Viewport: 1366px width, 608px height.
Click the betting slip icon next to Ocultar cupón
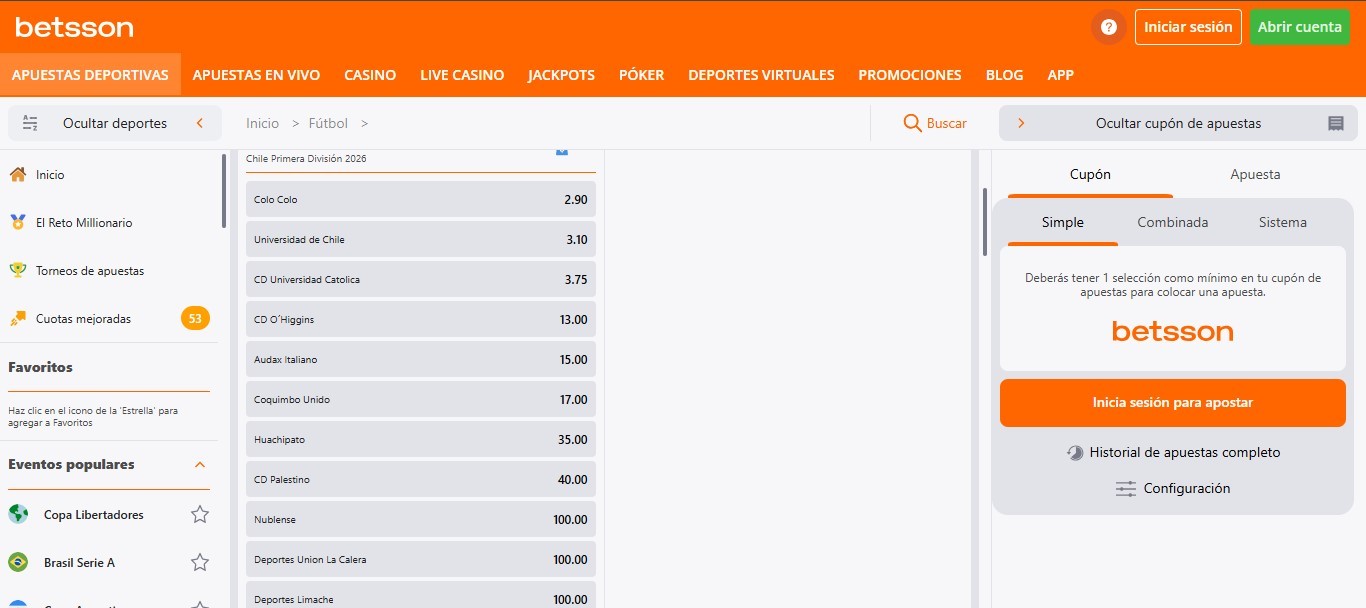point(1336,123)
